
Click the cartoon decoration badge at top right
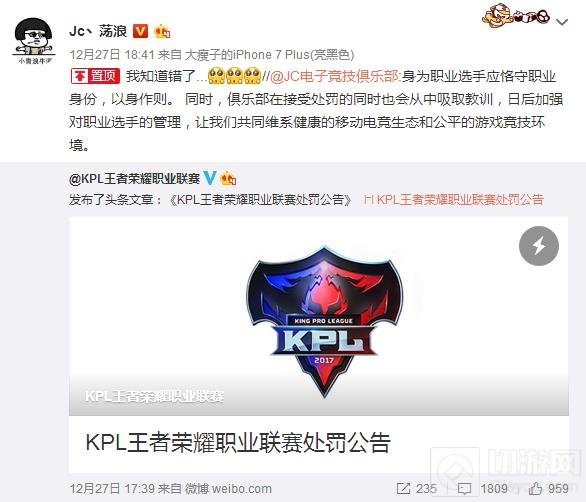pyautogui.click(x=516, y=16)
